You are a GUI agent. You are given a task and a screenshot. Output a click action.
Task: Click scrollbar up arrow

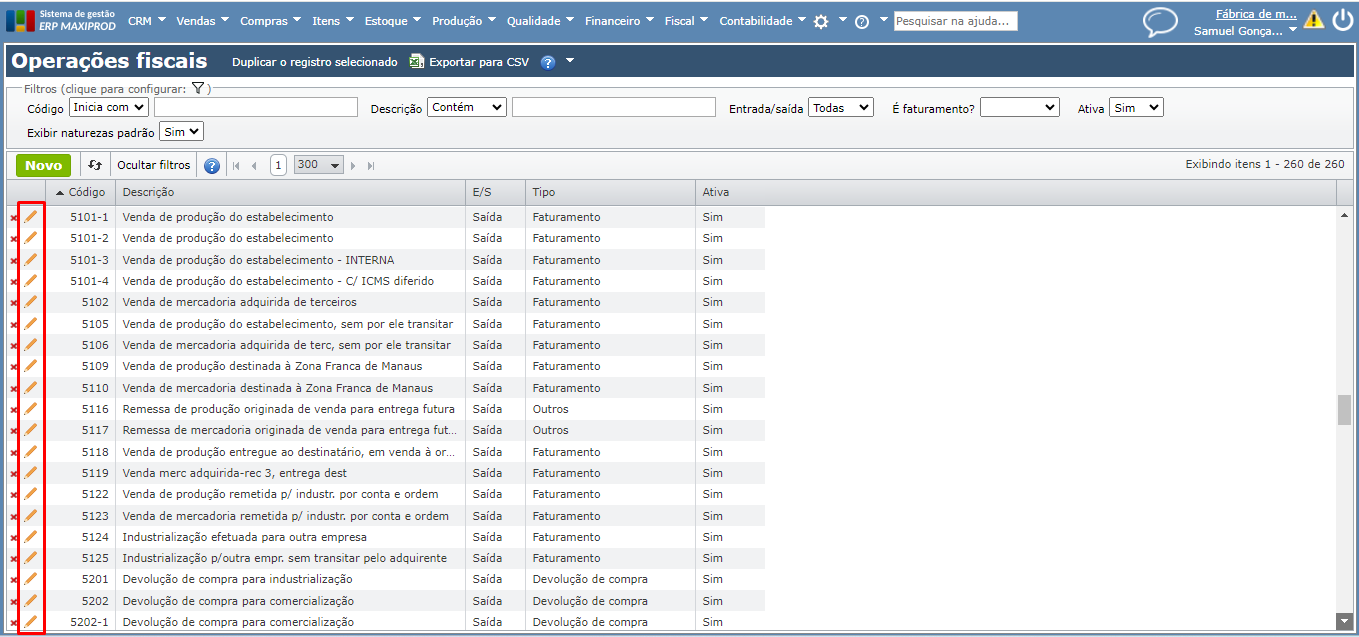click(1345, 215)
